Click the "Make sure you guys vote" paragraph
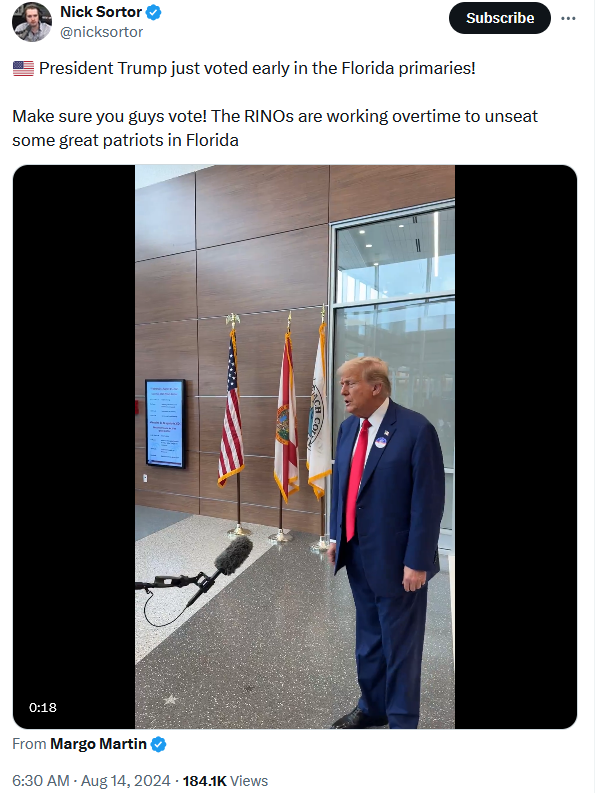Viewport: 595px width, 793px height. click(x=275, y=128)
